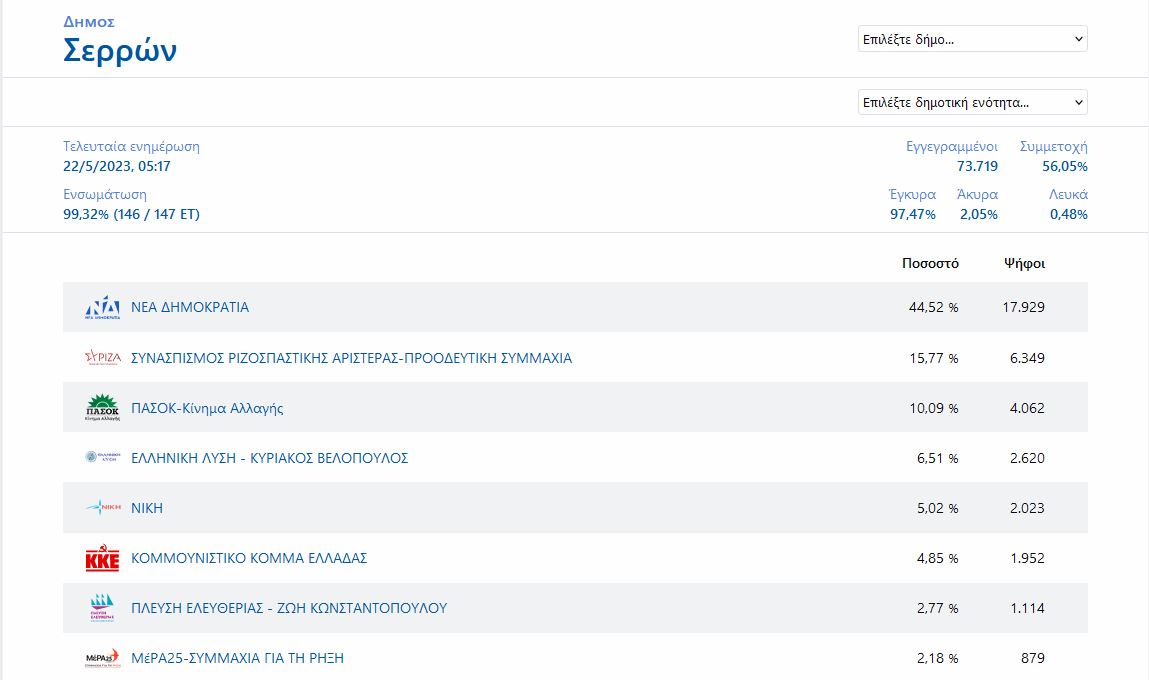Open the ΝΕΑ ΔΗΜΟΚΡΑΤΙΑ party link
This screenshot has width=1149, height=680.
click(190, 308)
